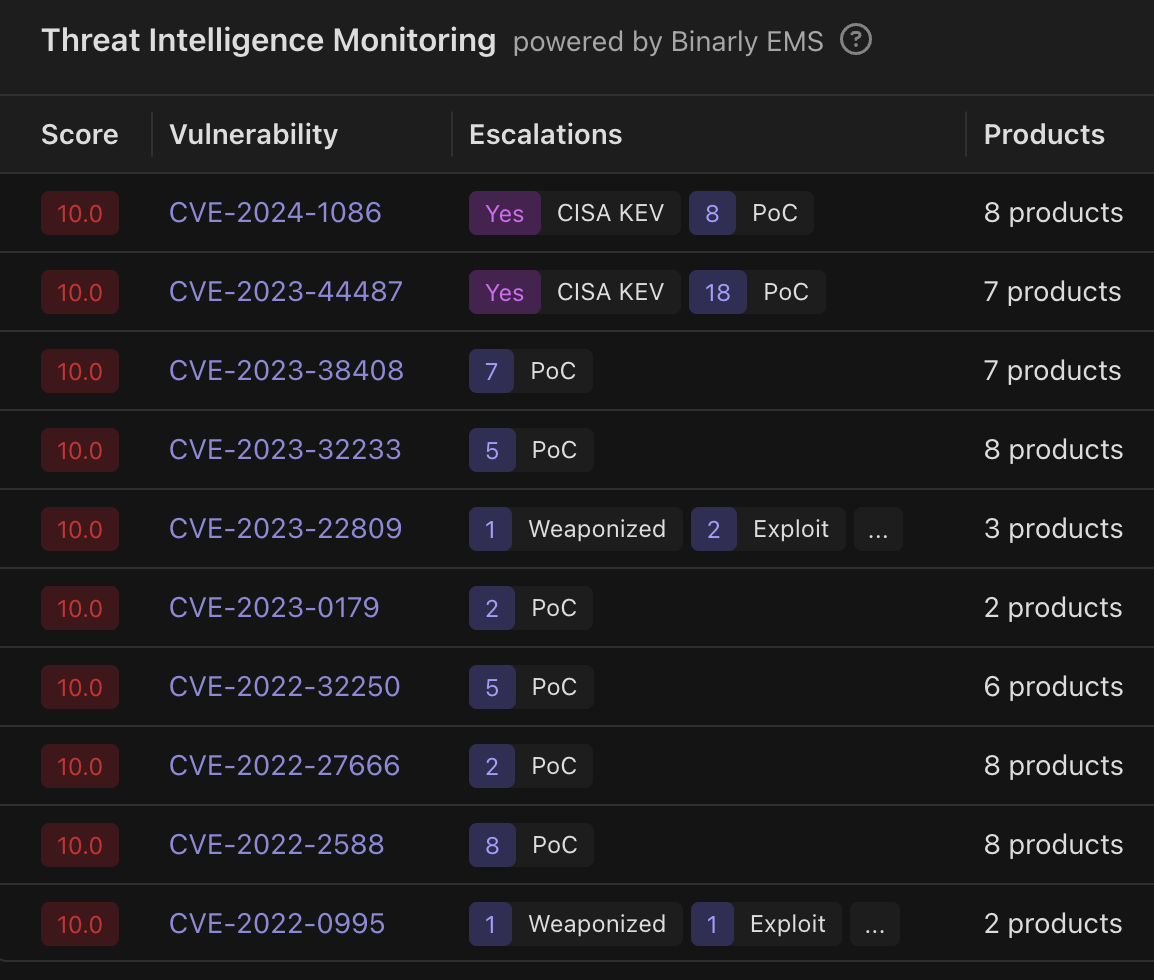Click the 8 PoC badge for CVE-2022-2588
The image size is (1154, 980).
pyautogui.click(x=530, y=845)
